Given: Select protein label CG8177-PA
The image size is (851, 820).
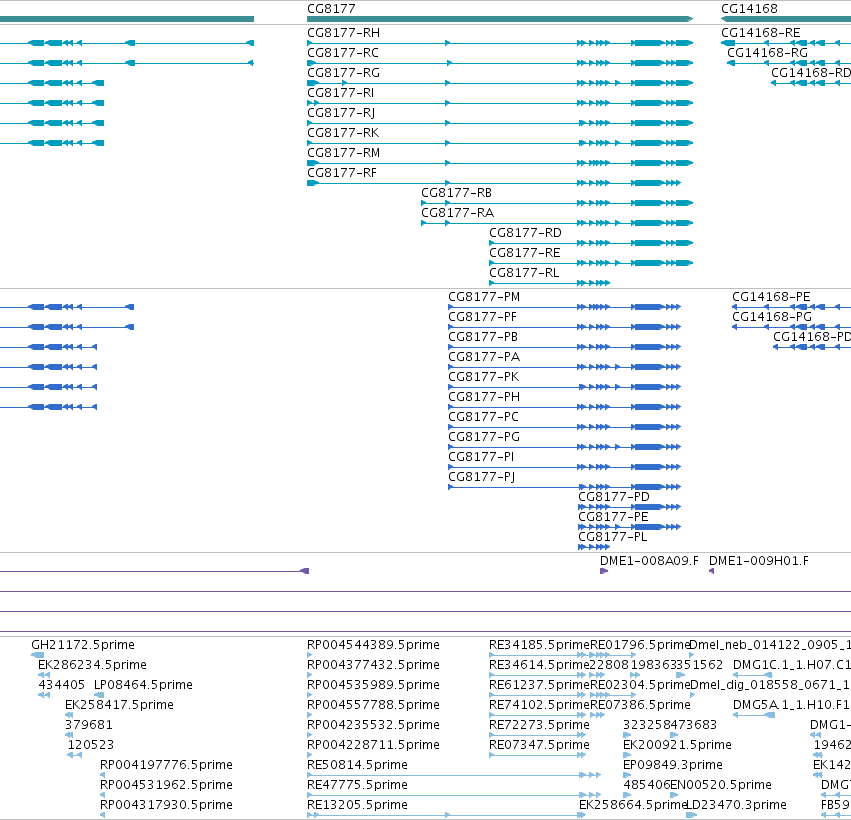Looking at the screenshot, I should (484, 358).
